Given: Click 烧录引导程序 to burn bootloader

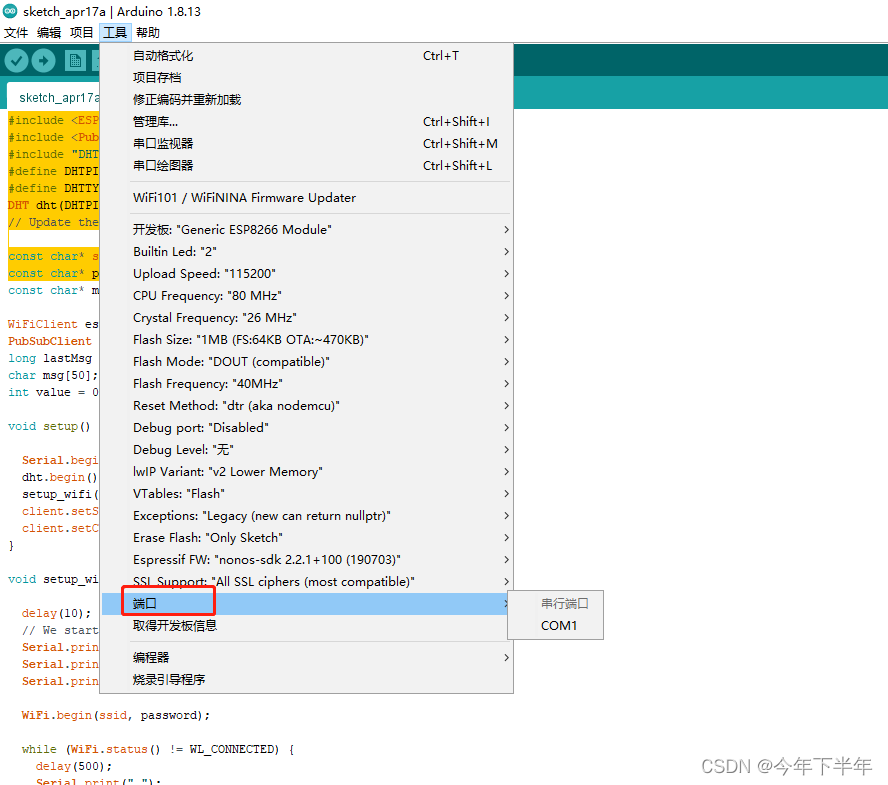Looking at the screenshot, I should coord(170,678).
